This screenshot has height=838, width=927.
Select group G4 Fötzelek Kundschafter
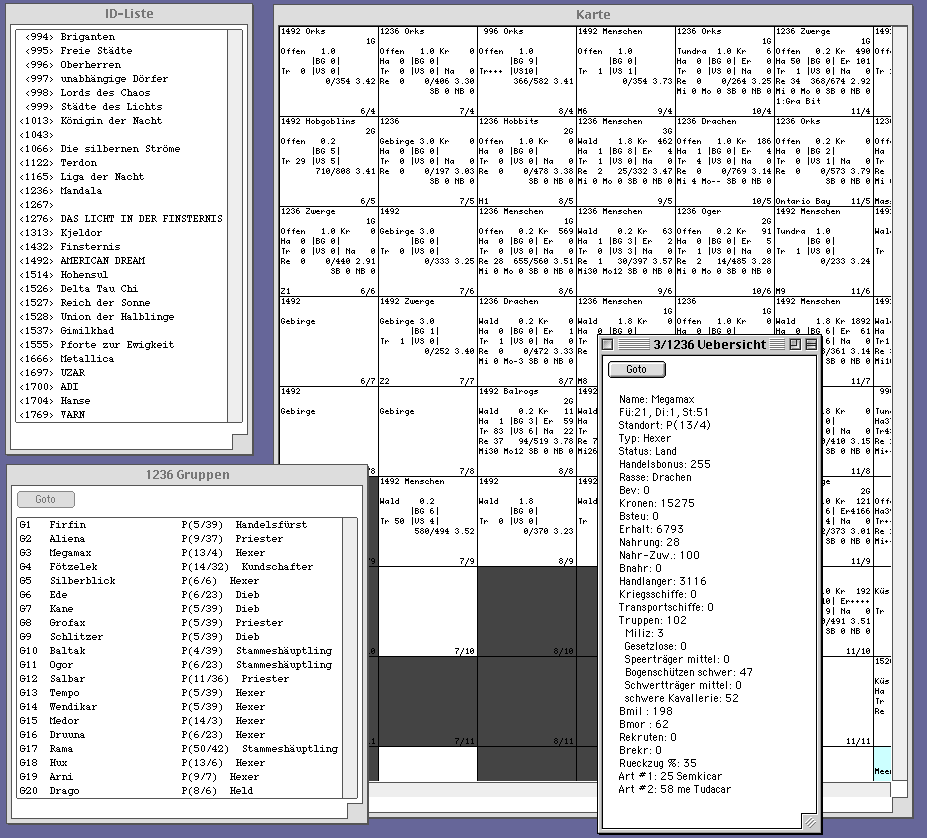click(179, 567)
